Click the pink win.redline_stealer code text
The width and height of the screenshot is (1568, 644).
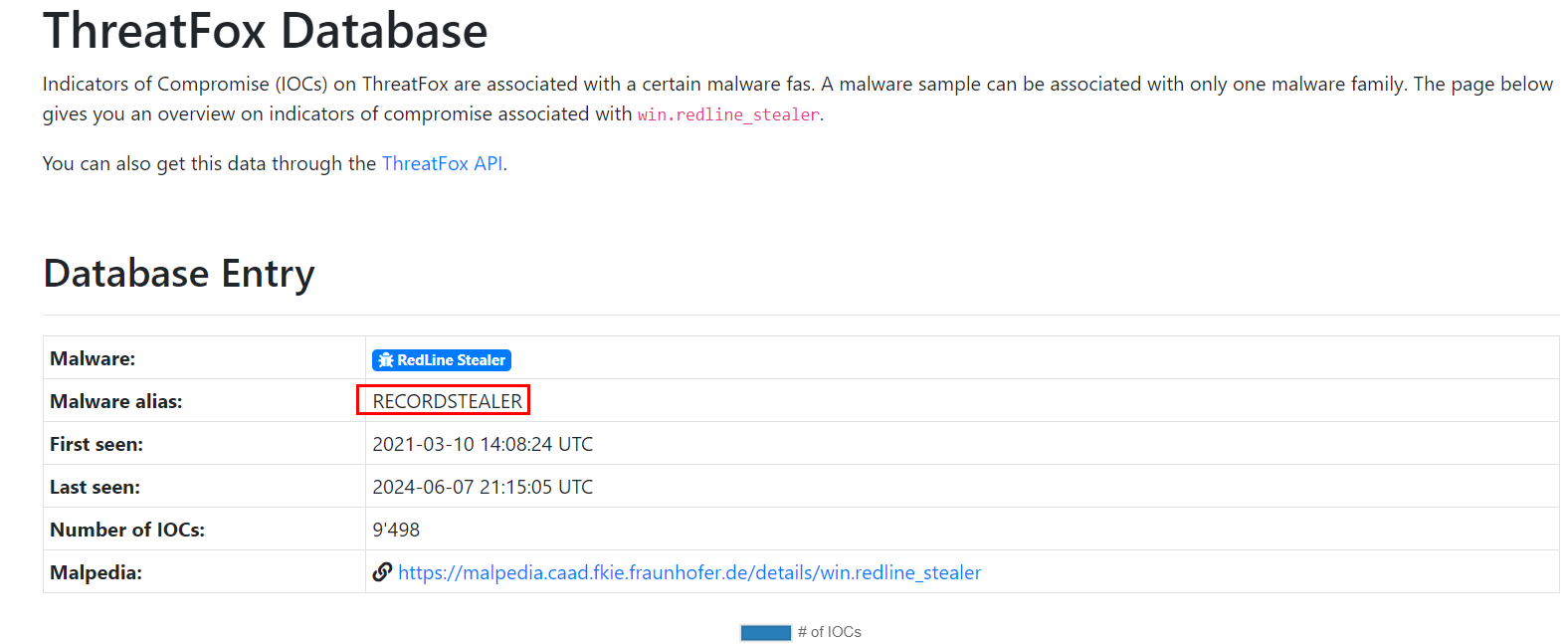tap(728, 115)
